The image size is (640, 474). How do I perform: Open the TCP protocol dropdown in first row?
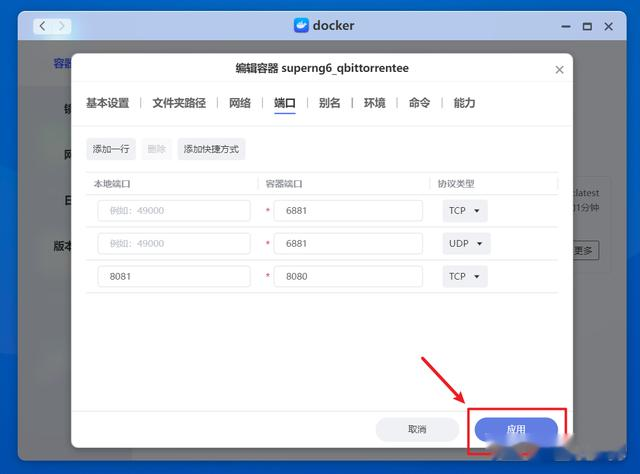[465, 211]
